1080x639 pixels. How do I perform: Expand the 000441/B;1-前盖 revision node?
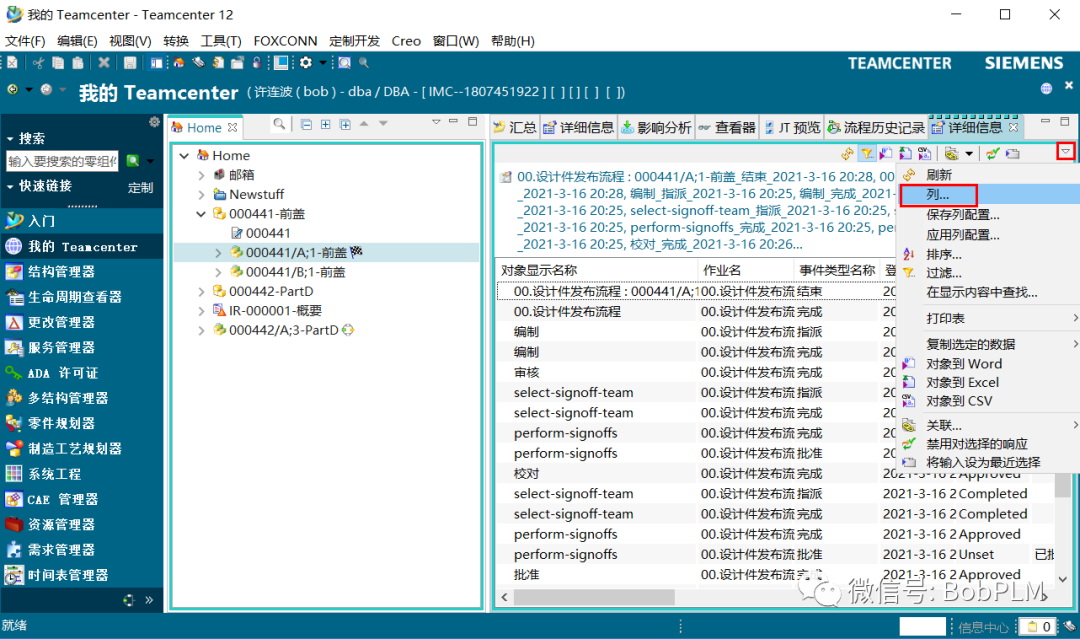[218, 272]
